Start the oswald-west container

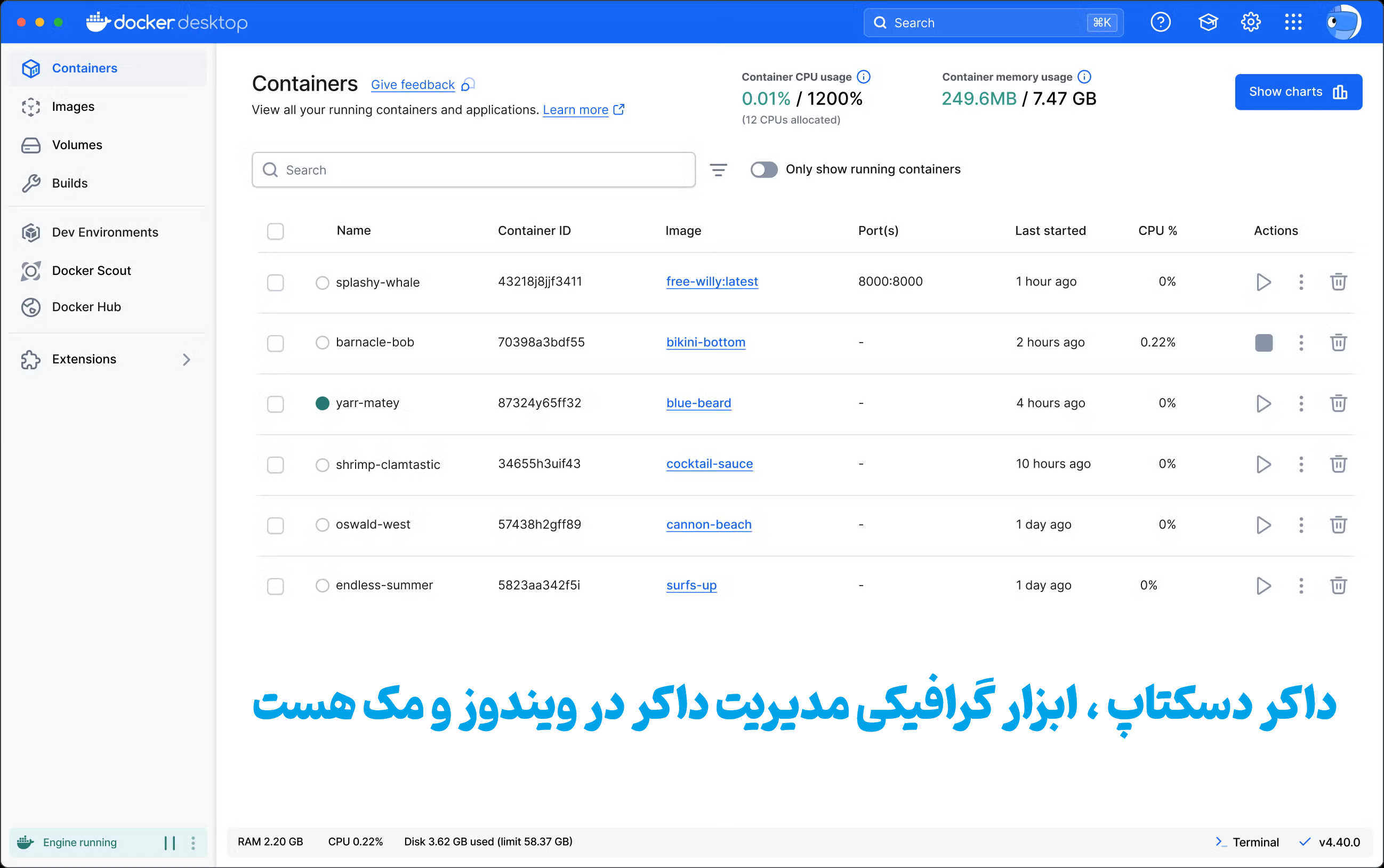tap(1263, 525)
